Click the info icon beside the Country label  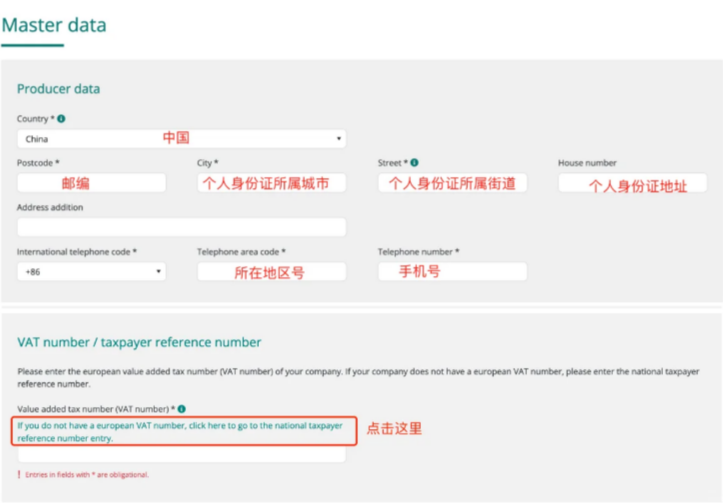pyautogui.click(x=62, y=119)
